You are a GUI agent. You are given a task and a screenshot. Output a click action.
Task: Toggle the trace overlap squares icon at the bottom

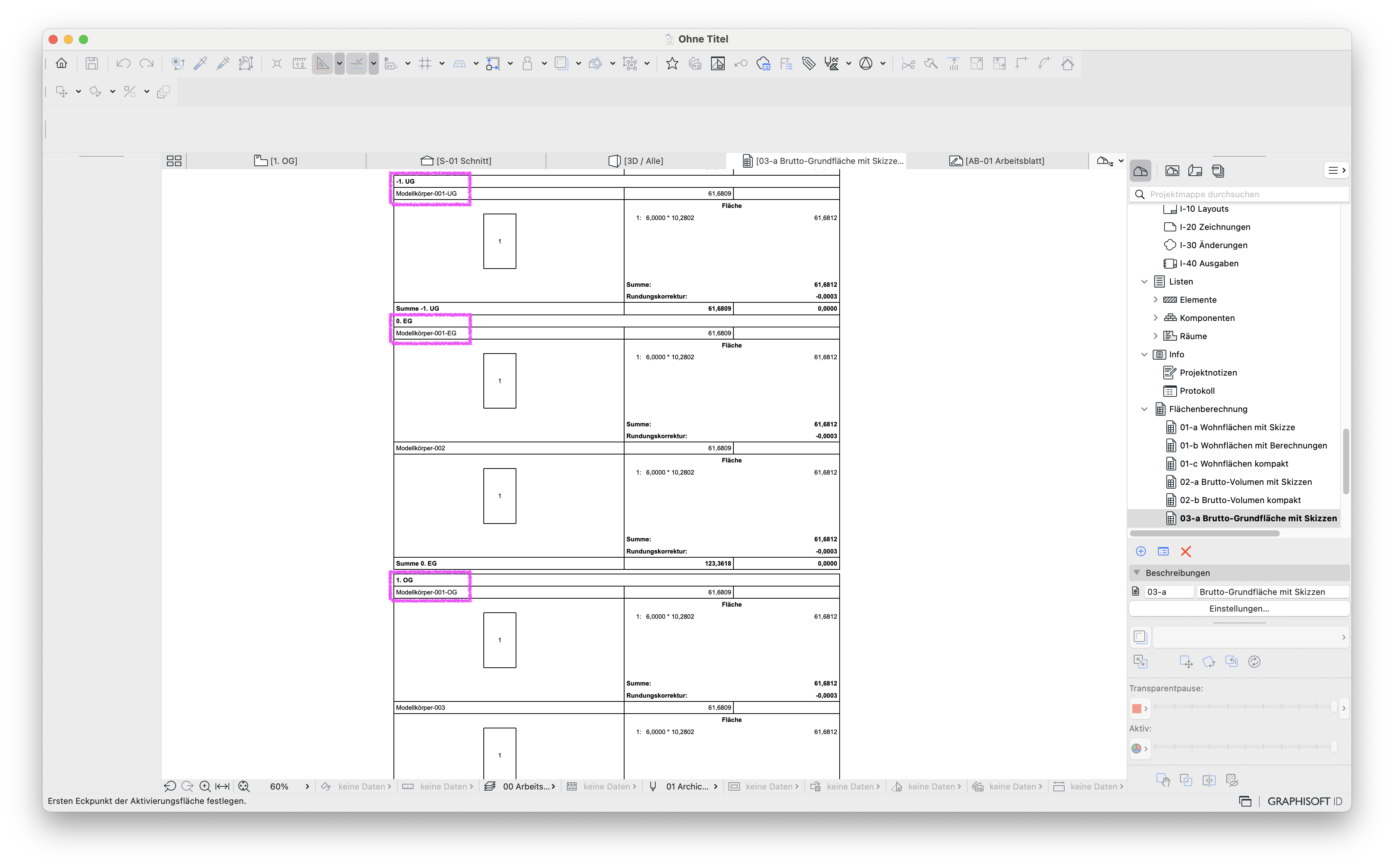click(x=1186, y=780)
